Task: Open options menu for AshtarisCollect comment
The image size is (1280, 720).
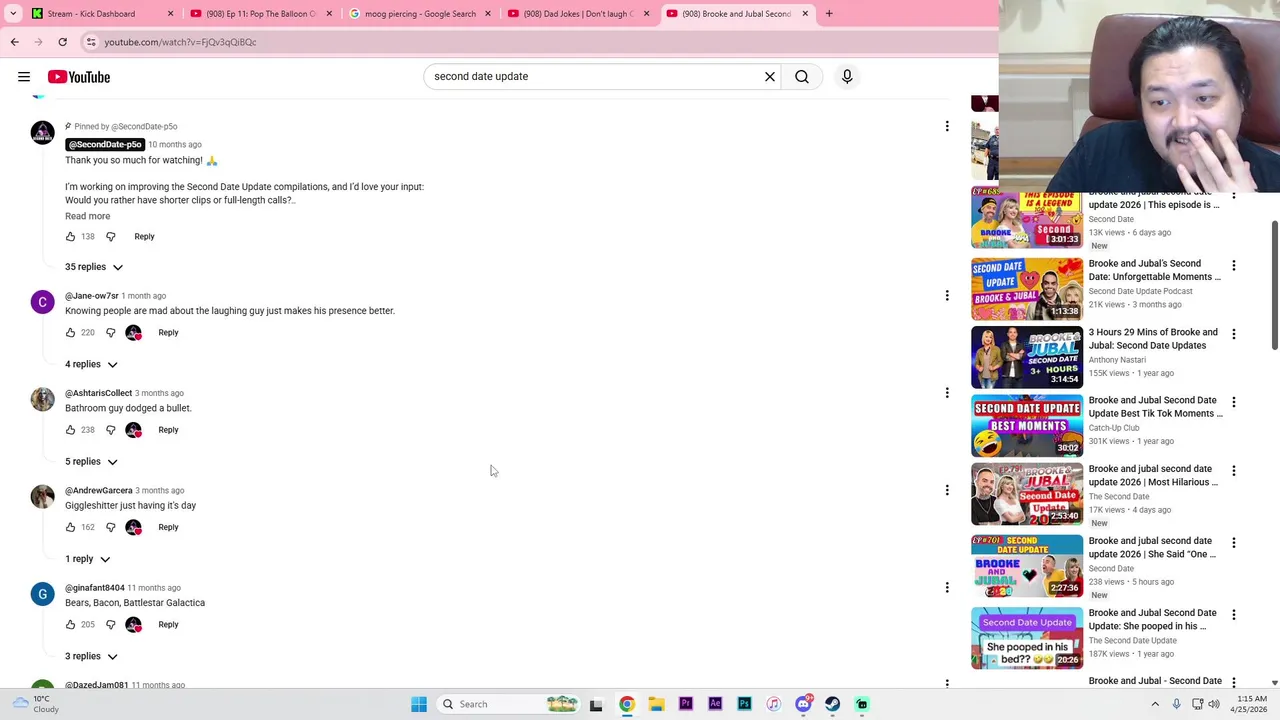Action: click(x=947, y=393)
